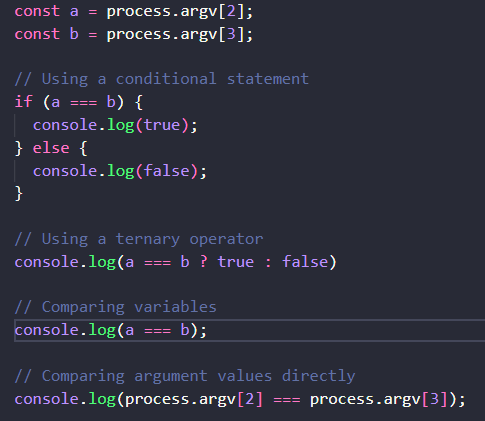The image size is (485, 421).
Task: Click the comment '// Comparing variables'
Action: tap(116, 307)
